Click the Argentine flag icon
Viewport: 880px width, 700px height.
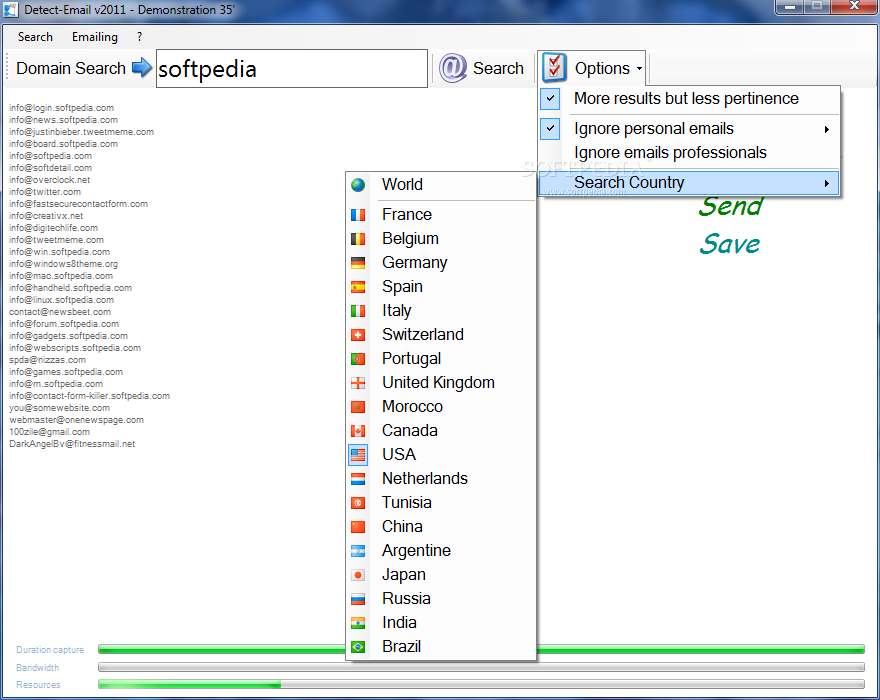click(358, 551)
